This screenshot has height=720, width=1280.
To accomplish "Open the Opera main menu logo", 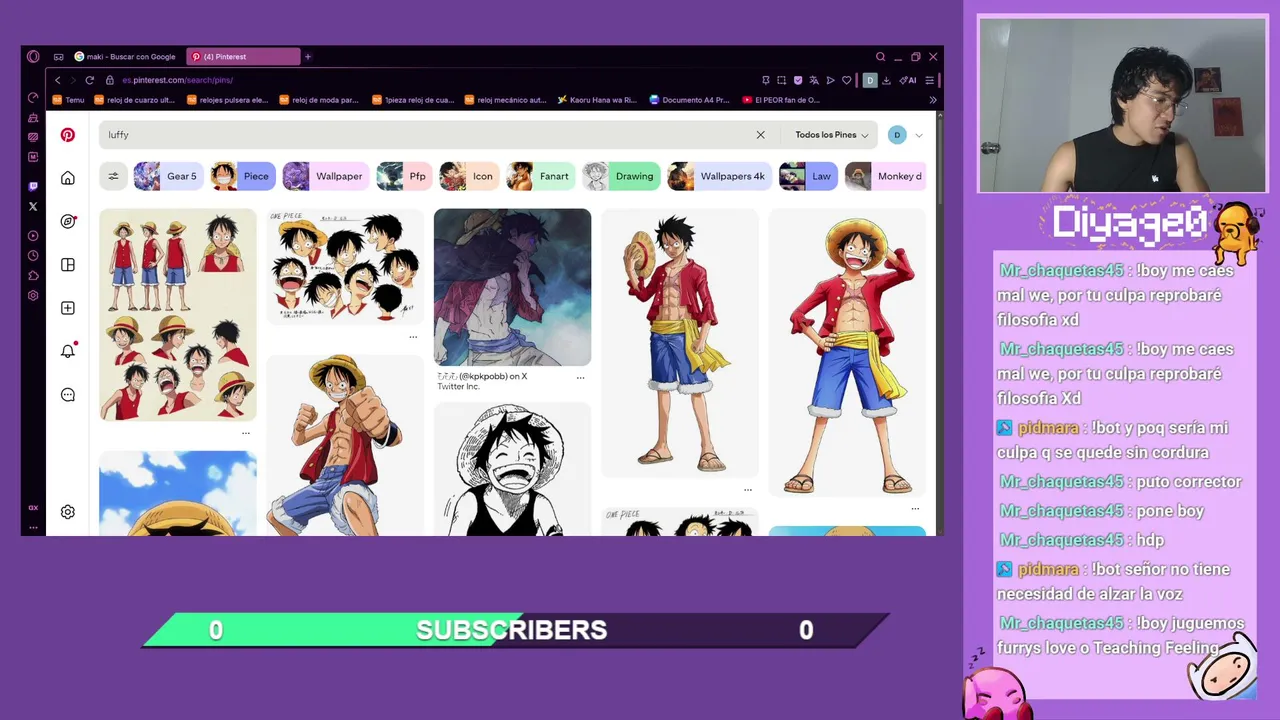I will pos(33,57).
